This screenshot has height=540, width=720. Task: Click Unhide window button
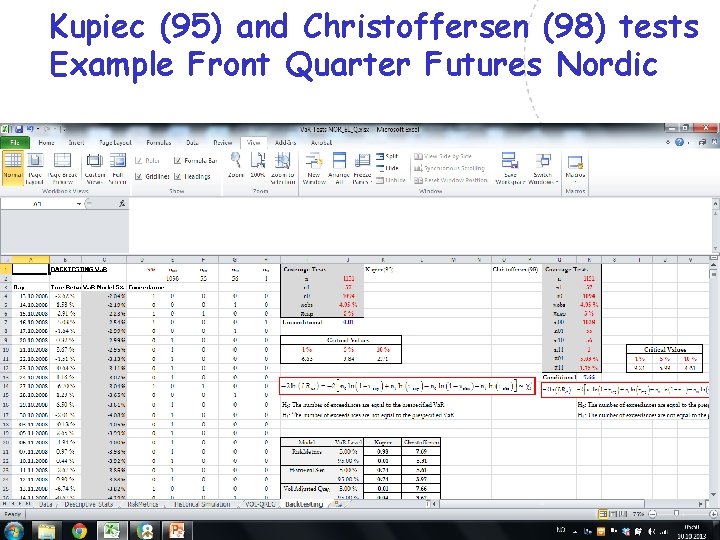tap(391, 180)
